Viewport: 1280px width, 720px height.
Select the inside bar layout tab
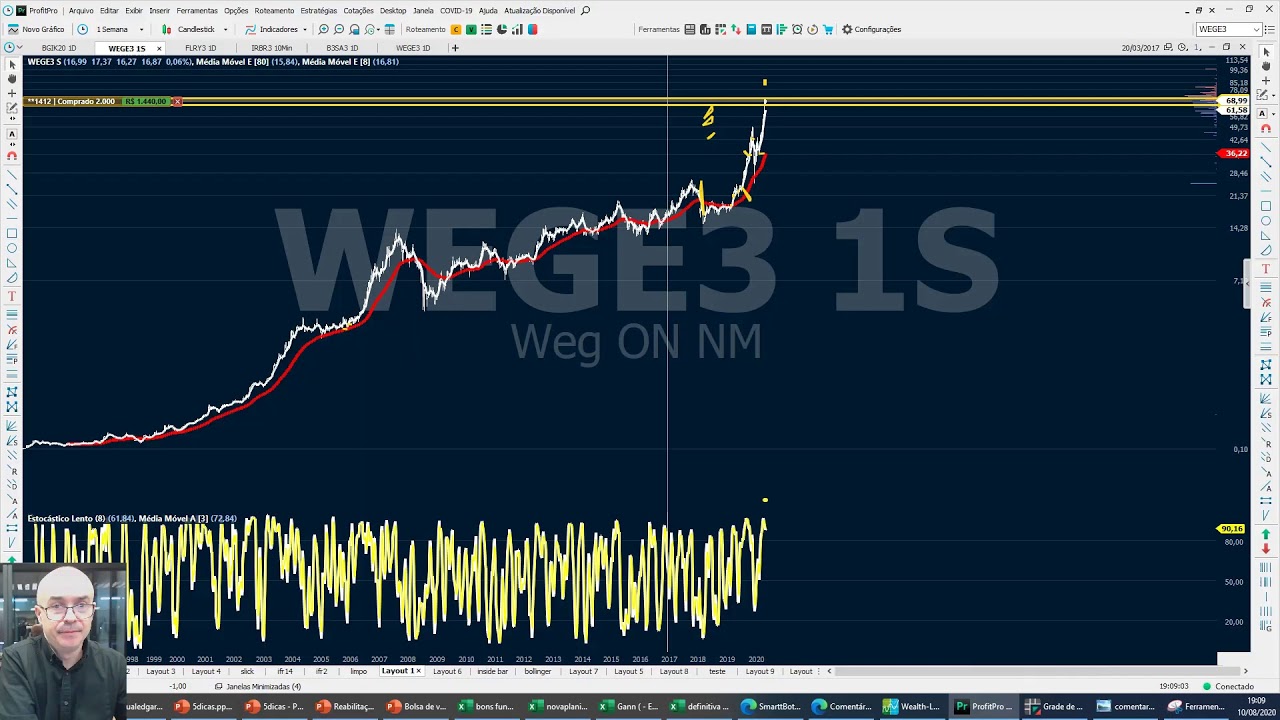pos(493,671)
